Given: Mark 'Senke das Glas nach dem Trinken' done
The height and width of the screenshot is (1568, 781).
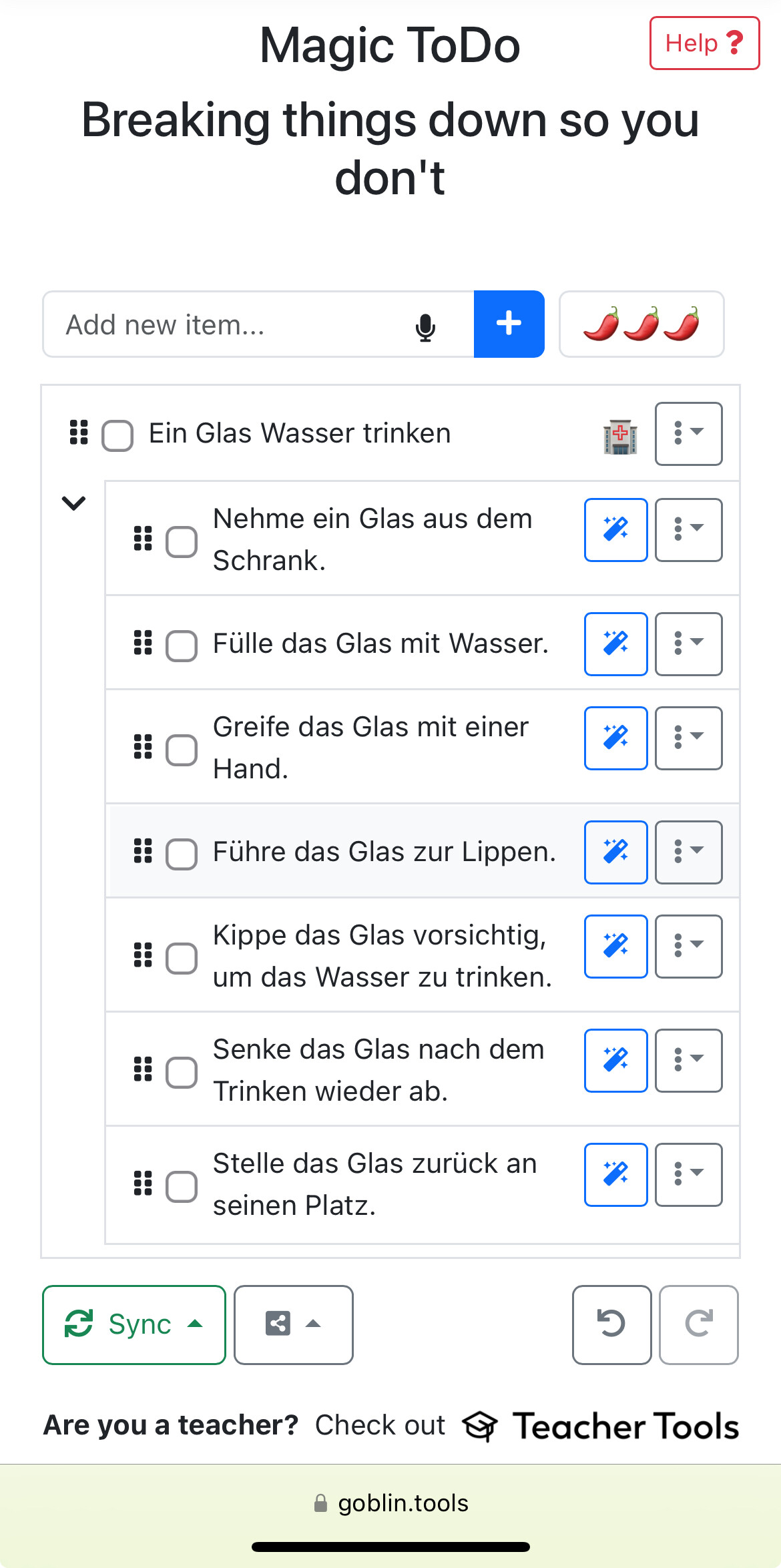Looking at the screenshot, I should [182, 1071].
